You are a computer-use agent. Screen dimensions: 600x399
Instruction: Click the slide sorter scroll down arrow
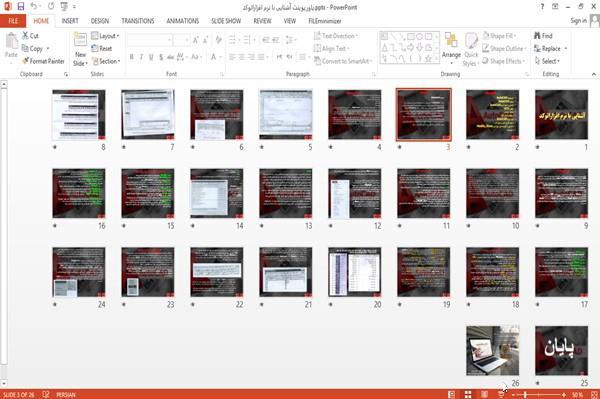coord(4,383)
